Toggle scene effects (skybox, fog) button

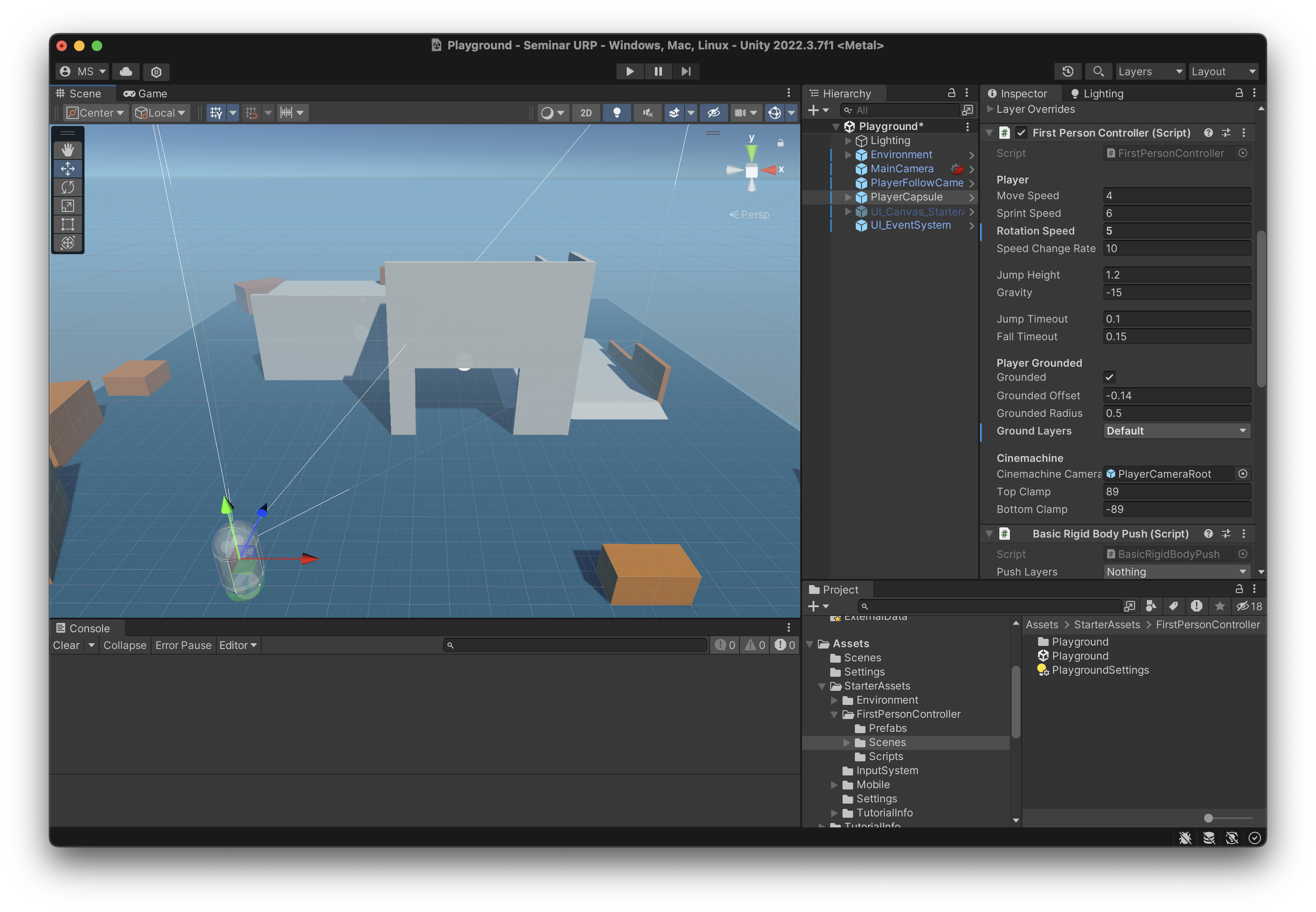click(x=674, y=113)
